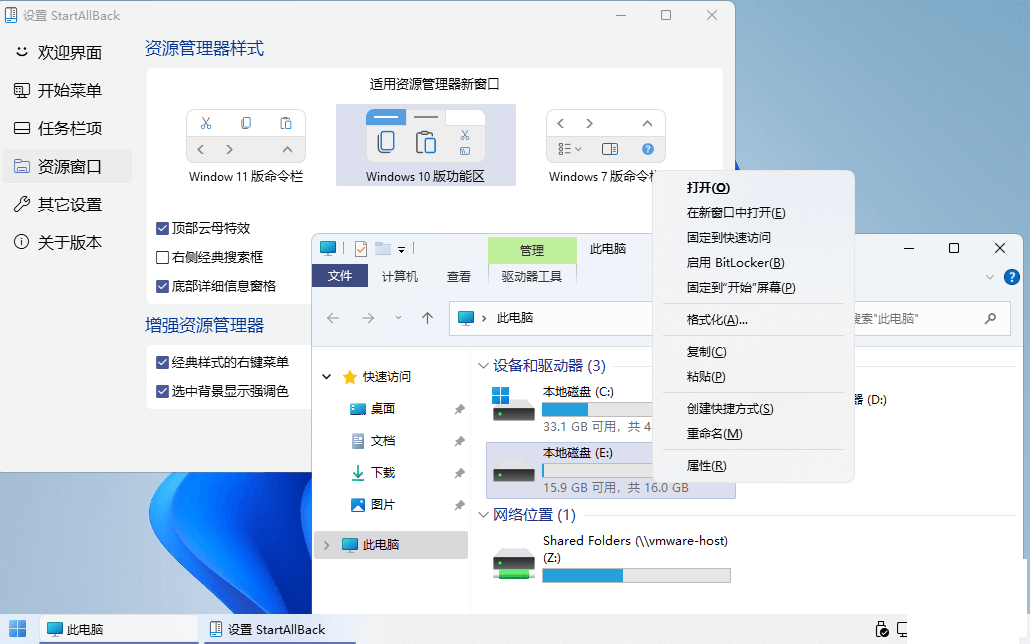Click the pin icon next to 图片
The width and height of the screenshot is (1030, 644).
[460, 505]
